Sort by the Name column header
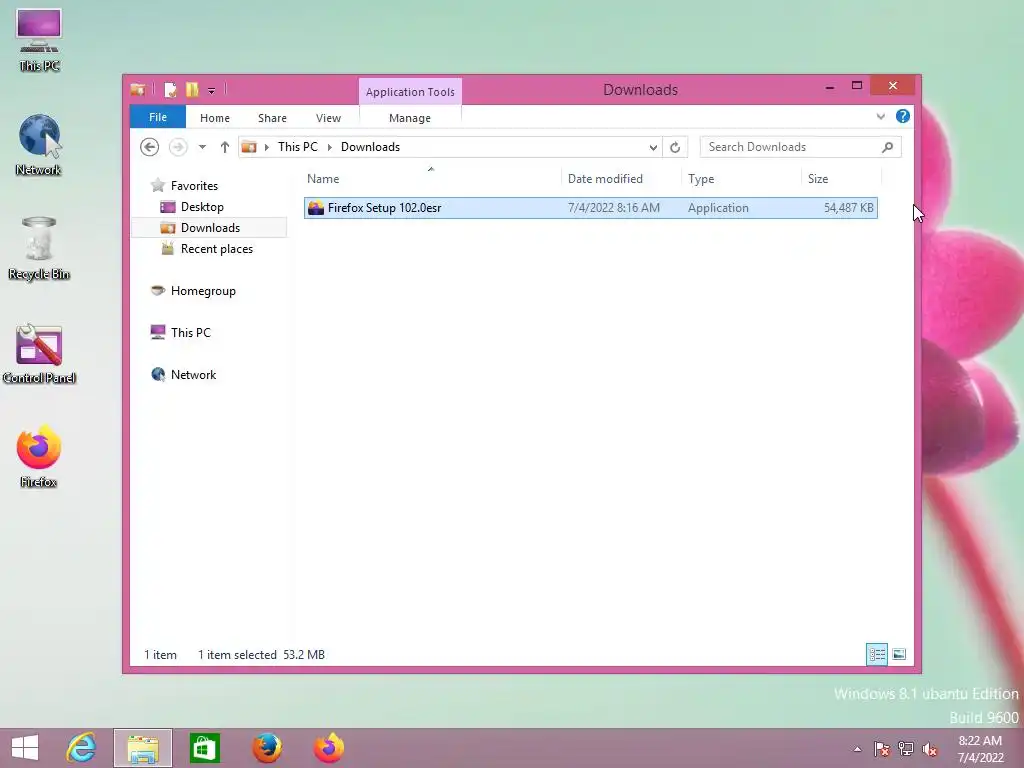The height and width of the screenshot is (768, 1024). tap(432, 178)
